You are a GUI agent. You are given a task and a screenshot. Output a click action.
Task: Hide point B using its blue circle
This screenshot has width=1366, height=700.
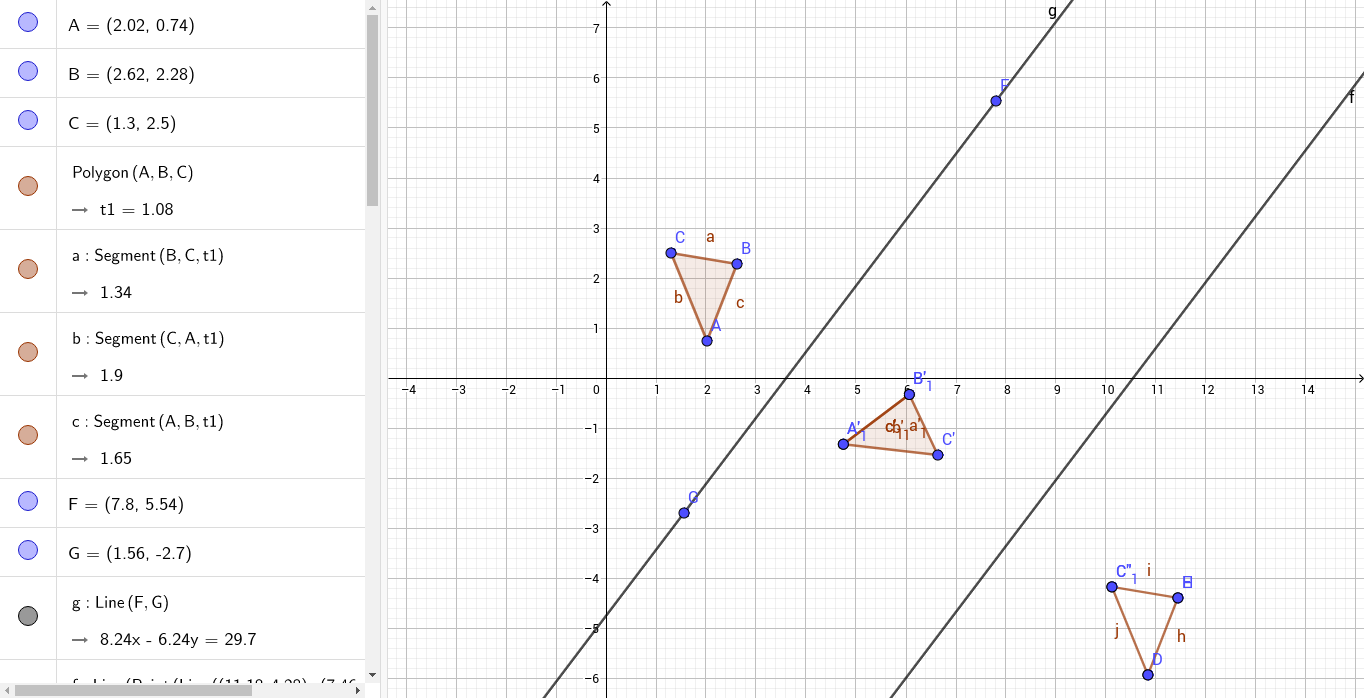(27, 72)
